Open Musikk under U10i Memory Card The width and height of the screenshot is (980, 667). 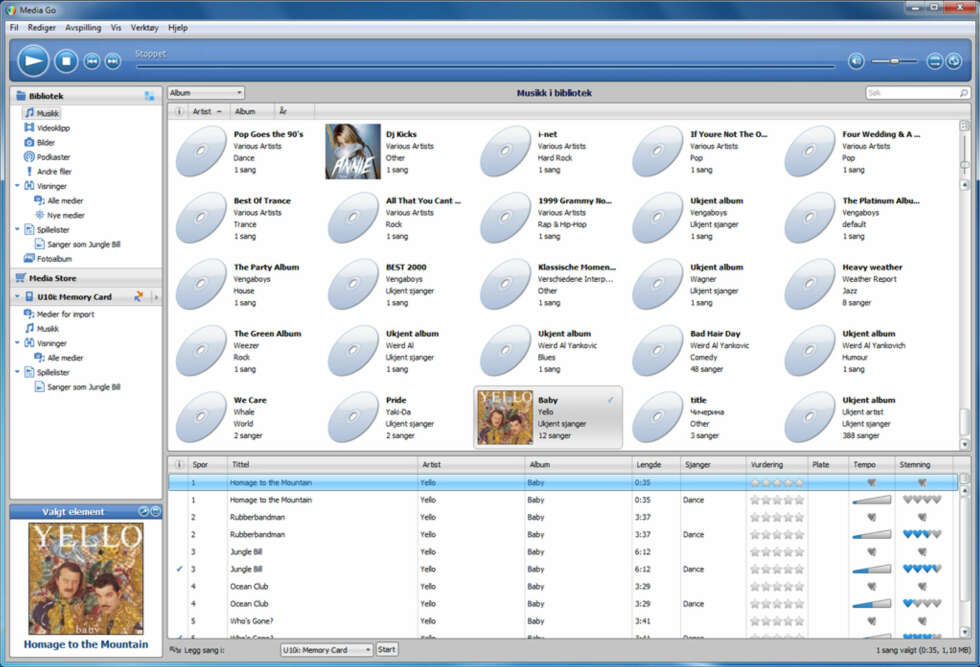click(41, 329)
